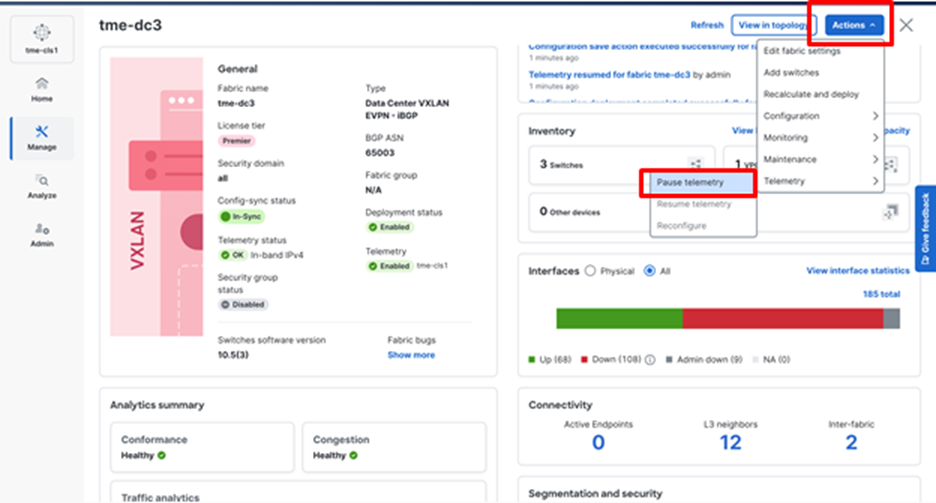
Task: Open the Actions dropdown
Action: click(854, 25)
